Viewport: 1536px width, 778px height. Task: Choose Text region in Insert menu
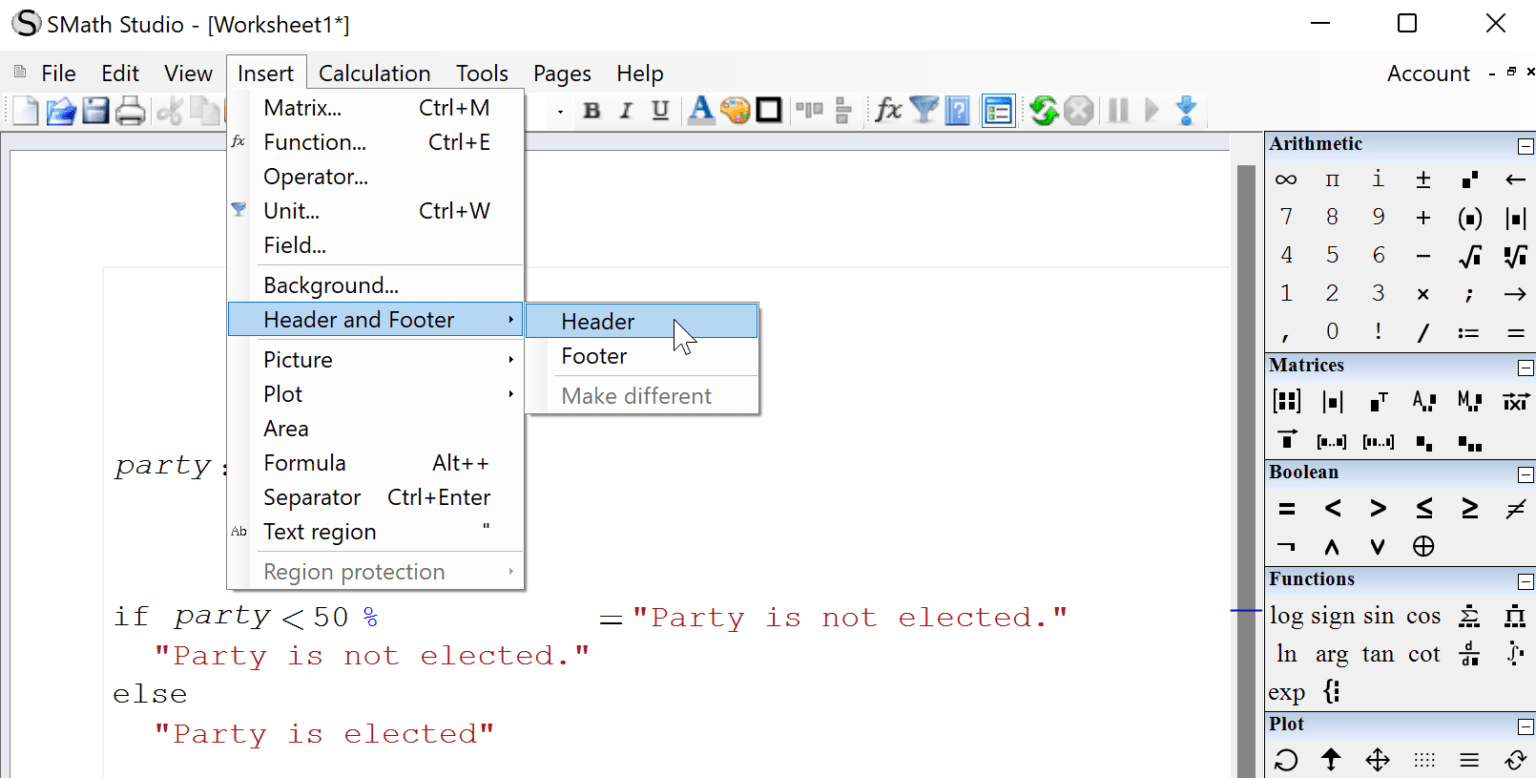pyautogui.click(x=320, y=532)
